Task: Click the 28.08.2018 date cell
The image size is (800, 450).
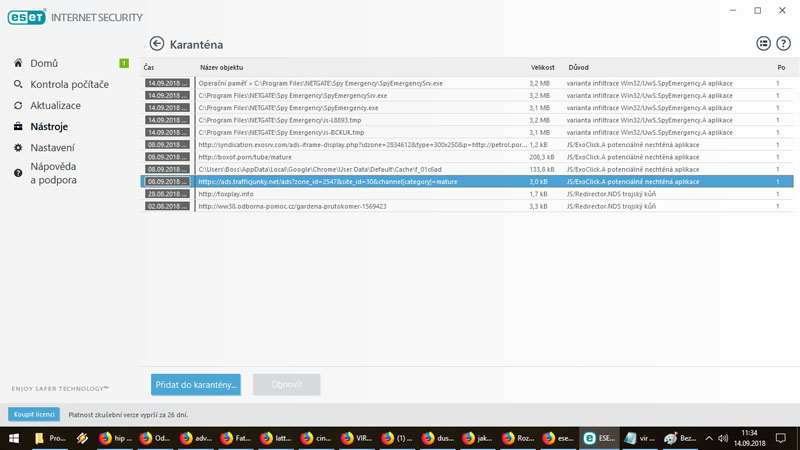Action: (167, 194)
